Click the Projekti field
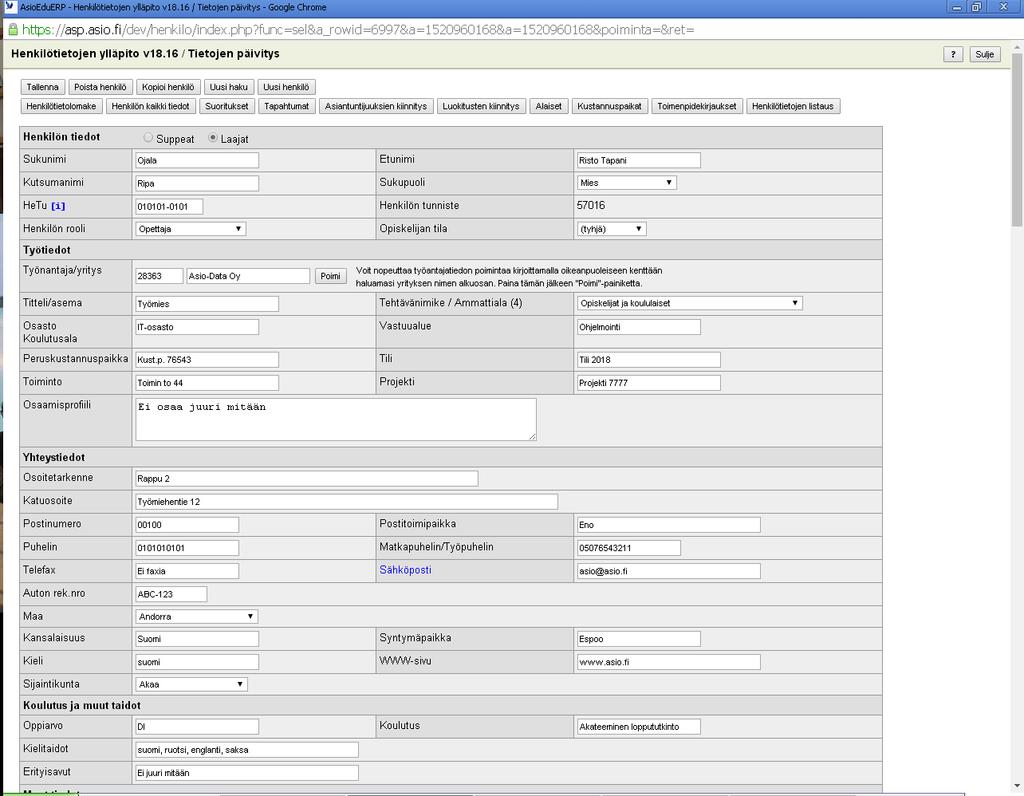 coord(648,383)
